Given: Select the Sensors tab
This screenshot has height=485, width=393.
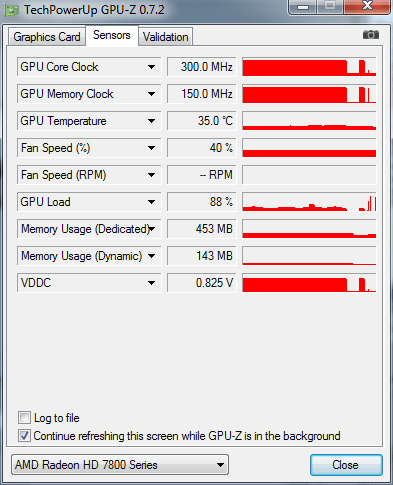Looking at the screenshot, I should point(112,35).
